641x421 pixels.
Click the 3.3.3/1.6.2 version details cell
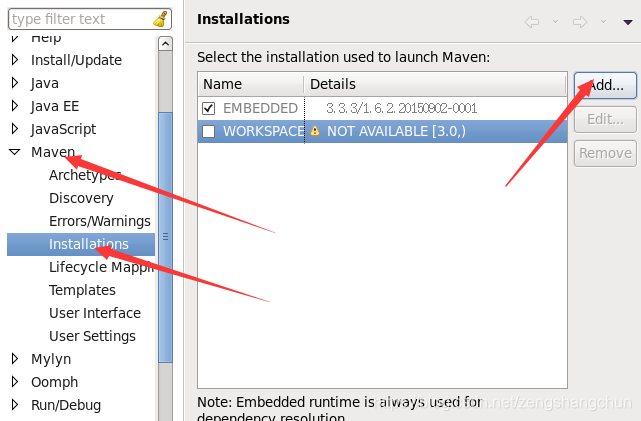pos(401,108)
